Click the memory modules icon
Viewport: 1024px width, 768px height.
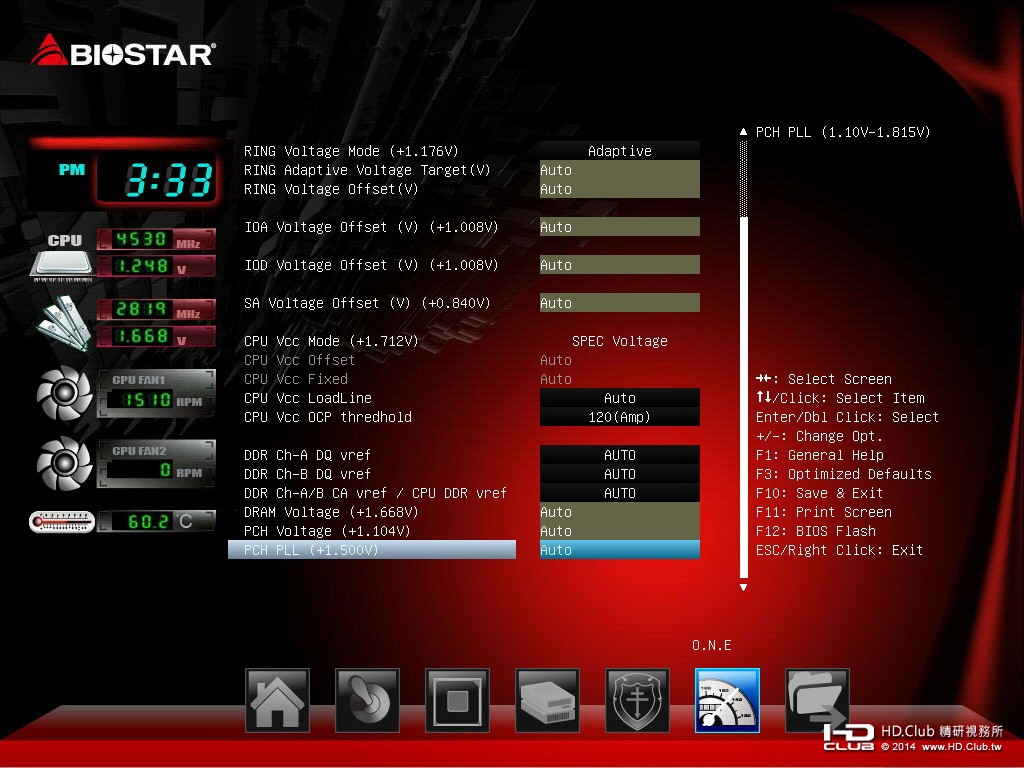coord(64,323)
